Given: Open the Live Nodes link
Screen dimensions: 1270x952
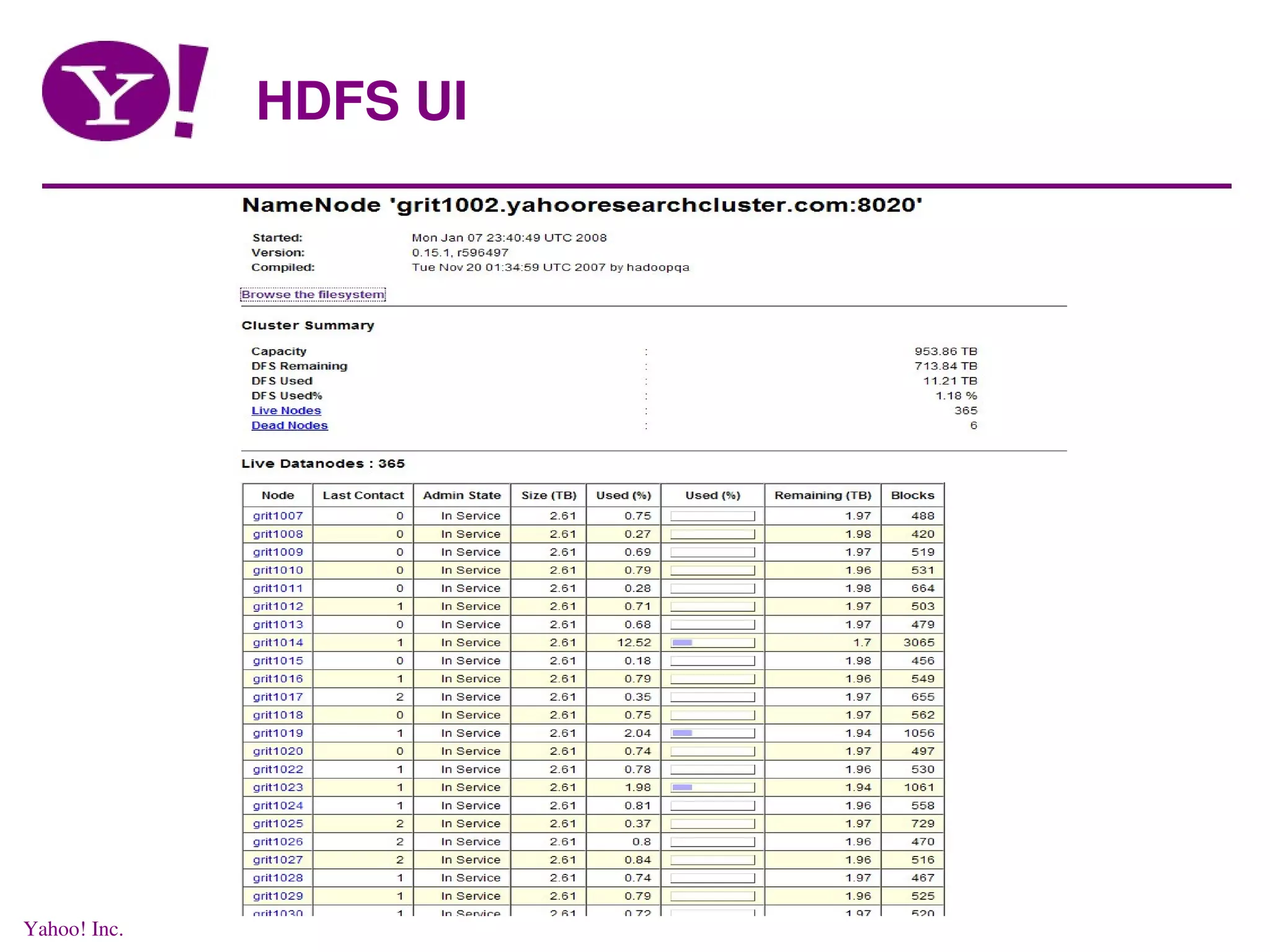Looking at the screenshot, I should click(286, 410).
